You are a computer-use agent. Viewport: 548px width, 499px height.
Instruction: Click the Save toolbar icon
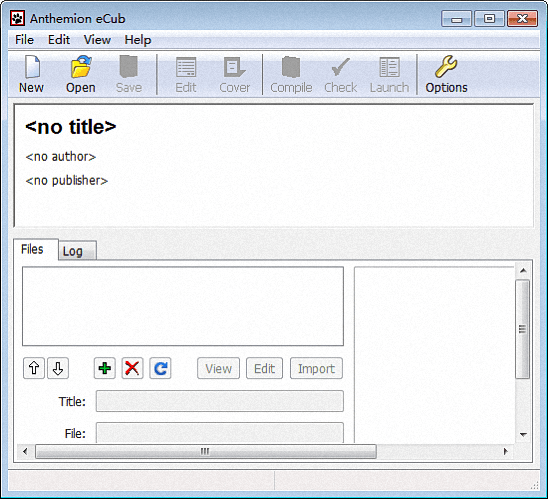(x=129, y=66)
